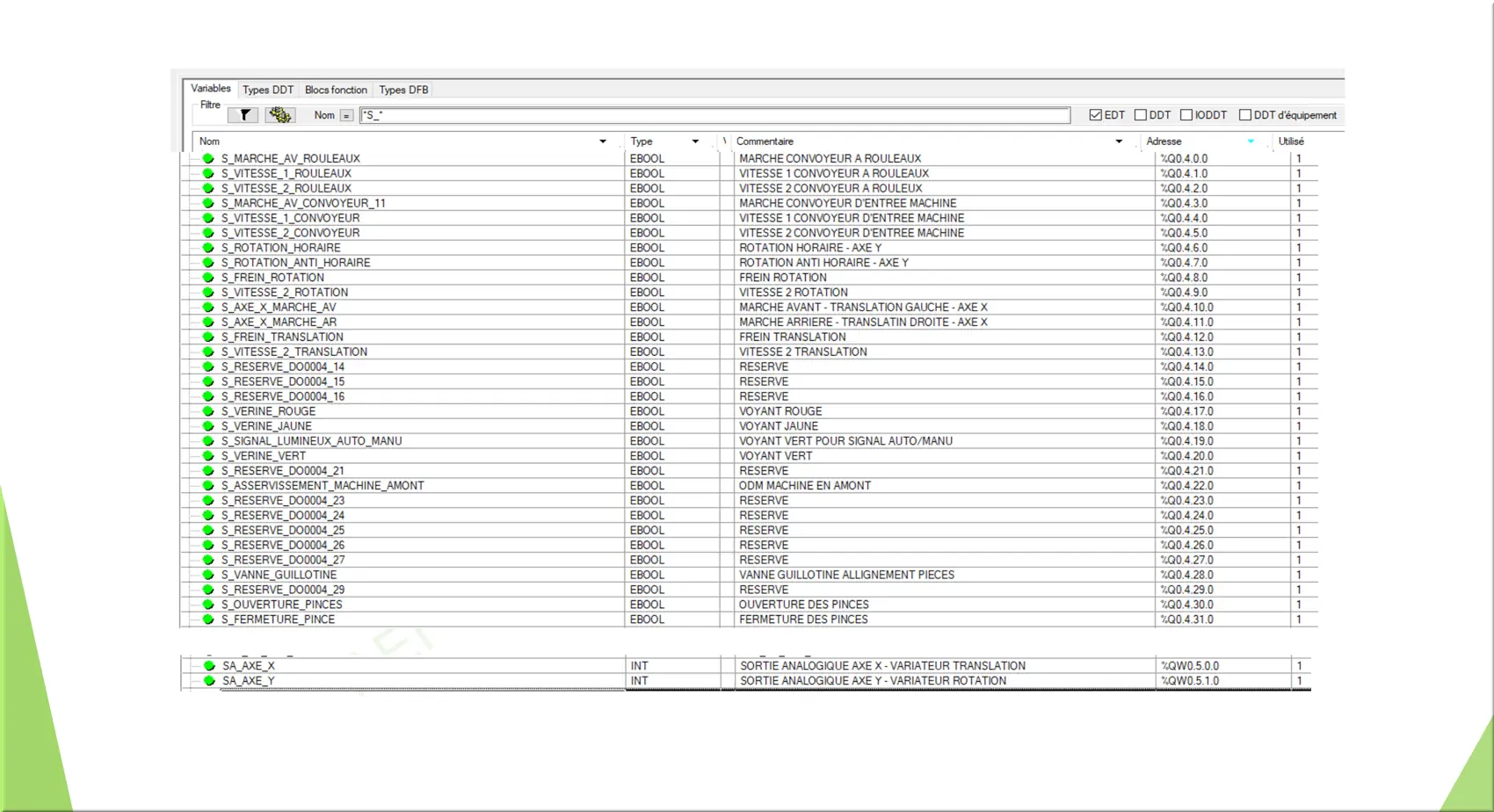
Task: Click green icon of S_VERINE_ROUGE
Action: 208,412
